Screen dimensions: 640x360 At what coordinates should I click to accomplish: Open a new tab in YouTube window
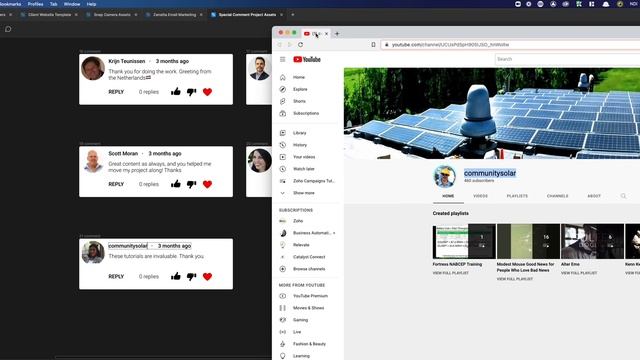click(337, 33)
